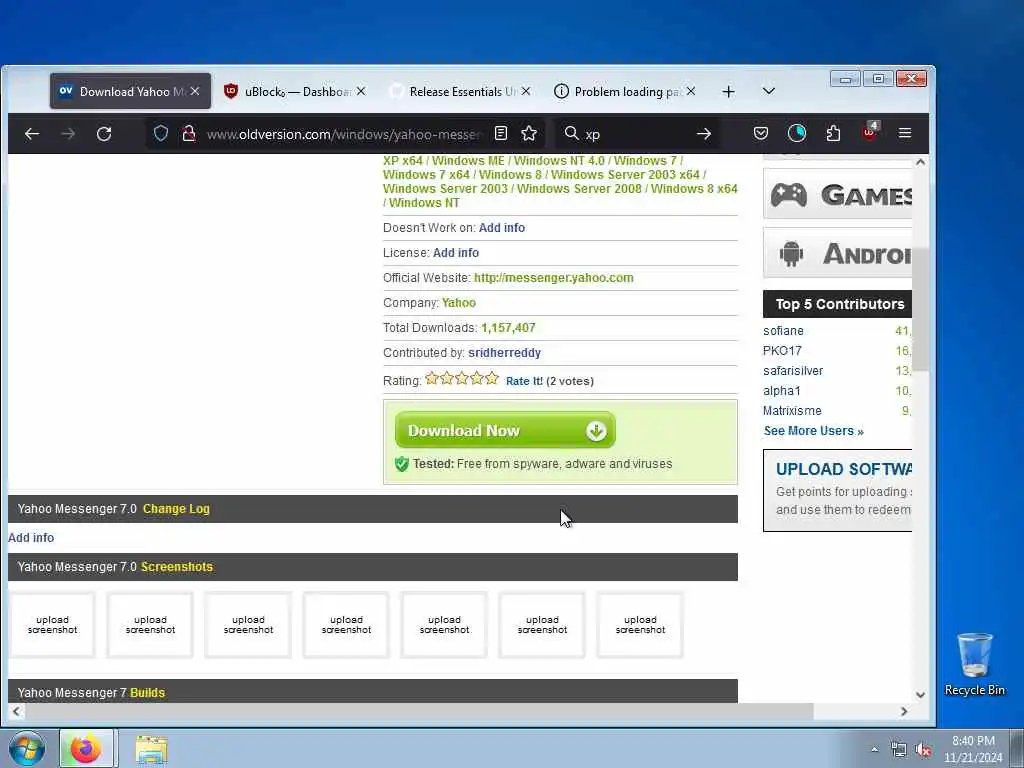Open Firefox from the taskbar
Image resolution: width=1024 pixels, height=768 pixels.
[x=86, y=748]
